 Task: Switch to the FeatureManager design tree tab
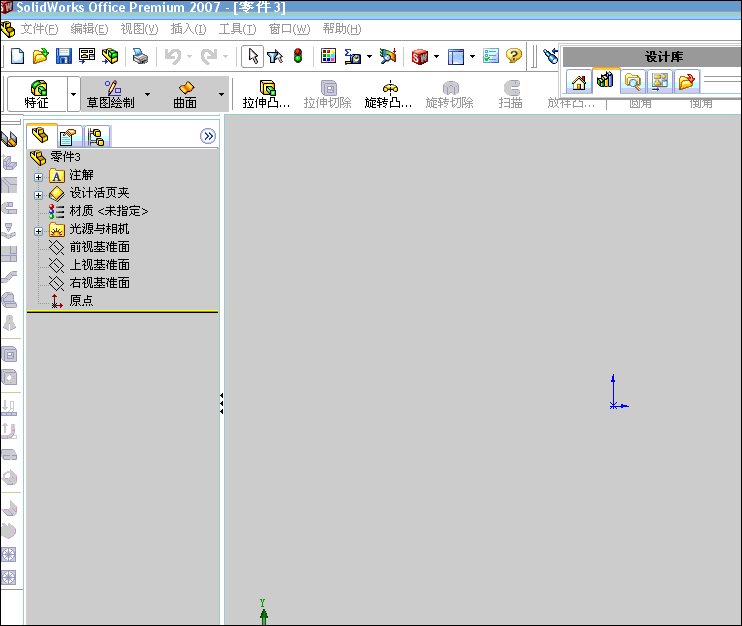(x=41, y=136)
